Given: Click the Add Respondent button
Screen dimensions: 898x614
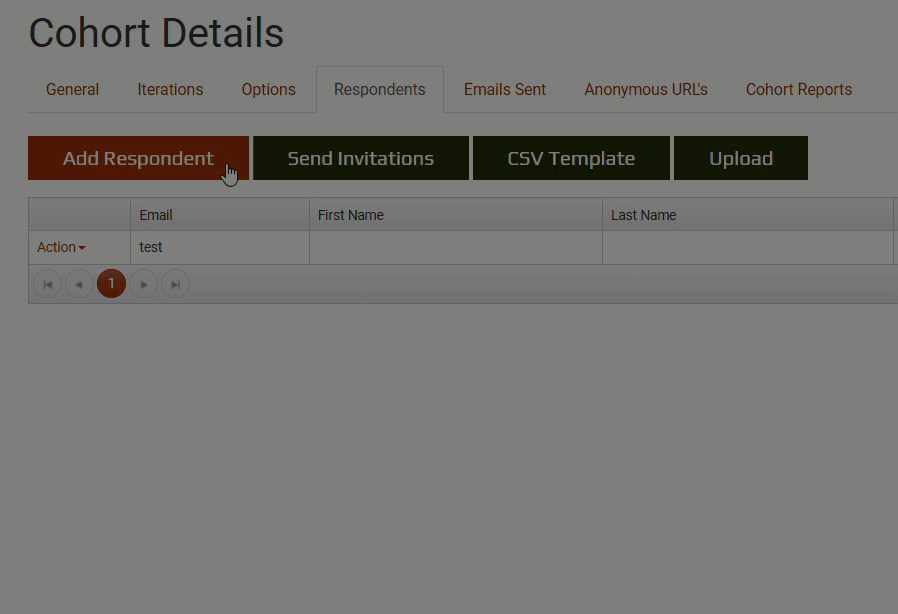Looking at the screenshot, I should coord(138,158).
